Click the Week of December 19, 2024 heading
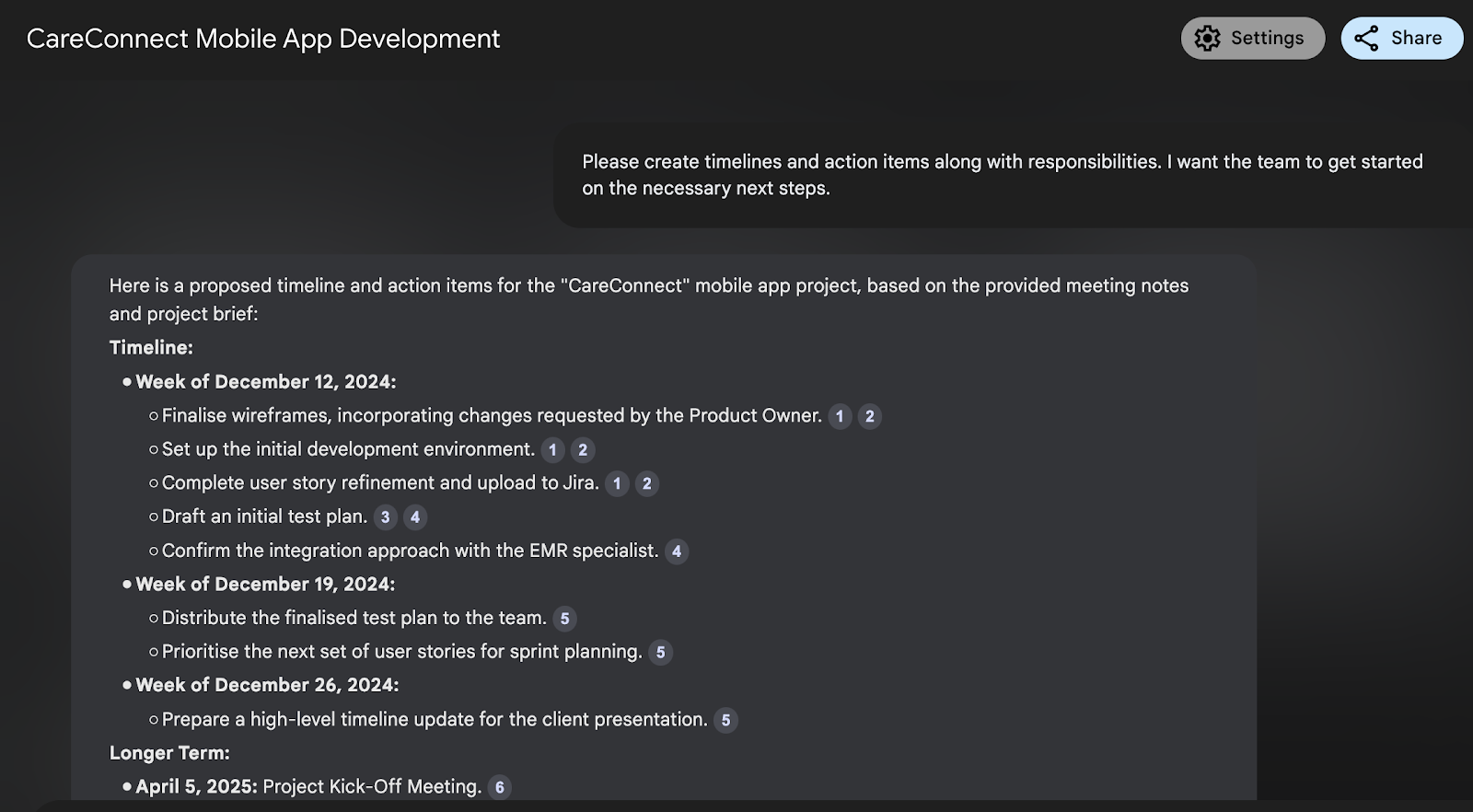The width and height of the screenshot is (1473, 812). coord(265,585)
